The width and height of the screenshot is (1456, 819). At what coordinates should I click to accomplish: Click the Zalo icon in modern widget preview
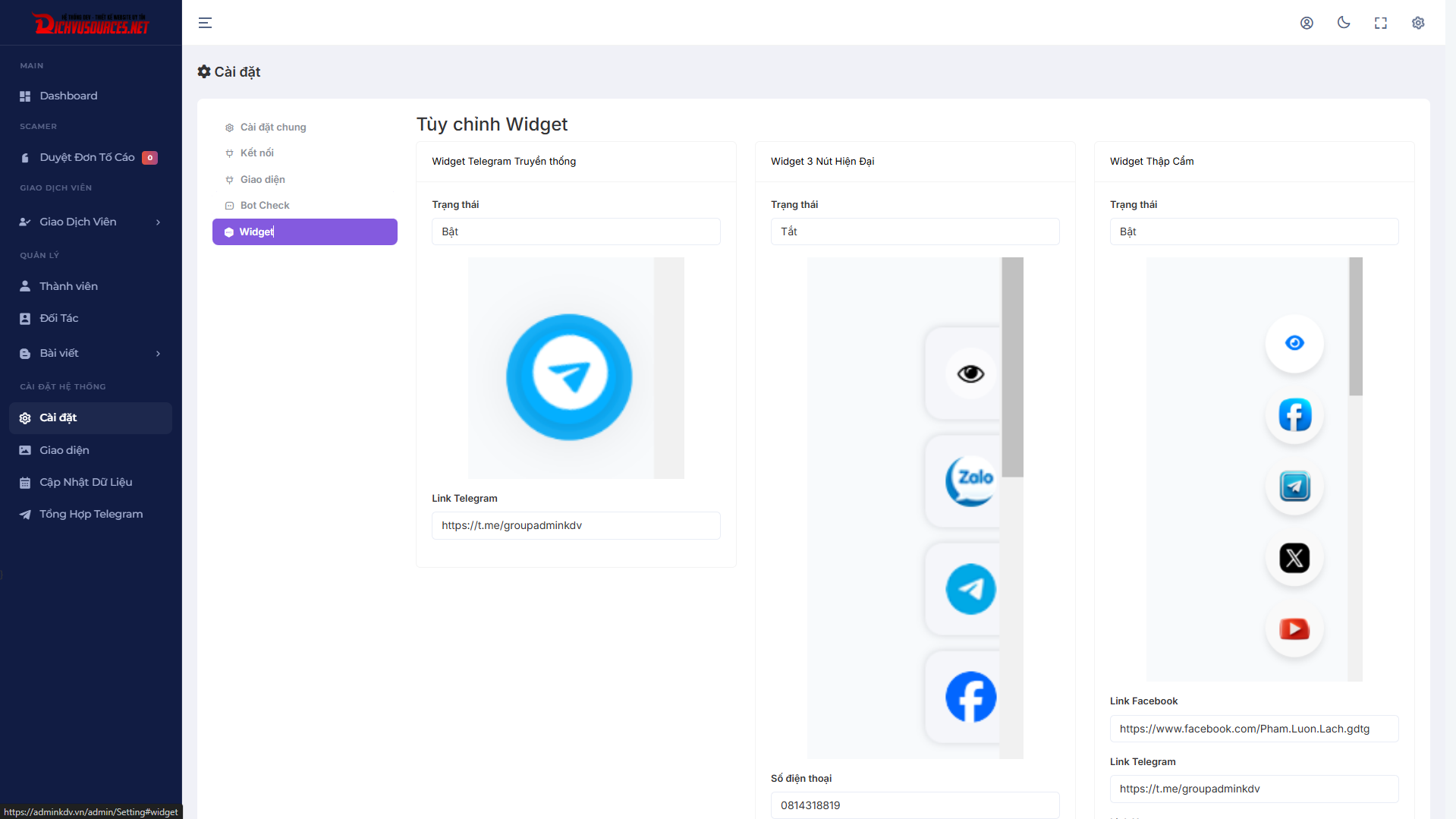point(970,480)
